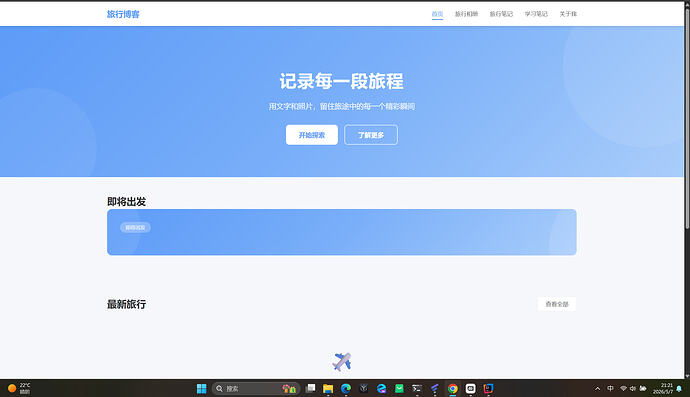690x397 pixels.
Task: Click the hero subtitle beginning 用文字和照片
Action: [341, 107]
